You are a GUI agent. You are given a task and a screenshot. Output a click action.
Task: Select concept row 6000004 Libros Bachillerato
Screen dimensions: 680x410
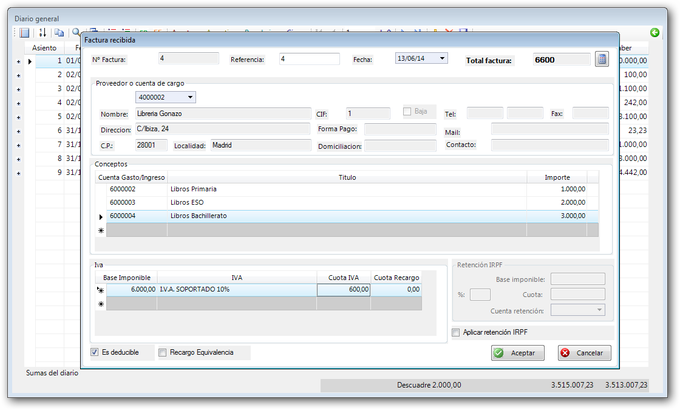(x=347, y=216)
